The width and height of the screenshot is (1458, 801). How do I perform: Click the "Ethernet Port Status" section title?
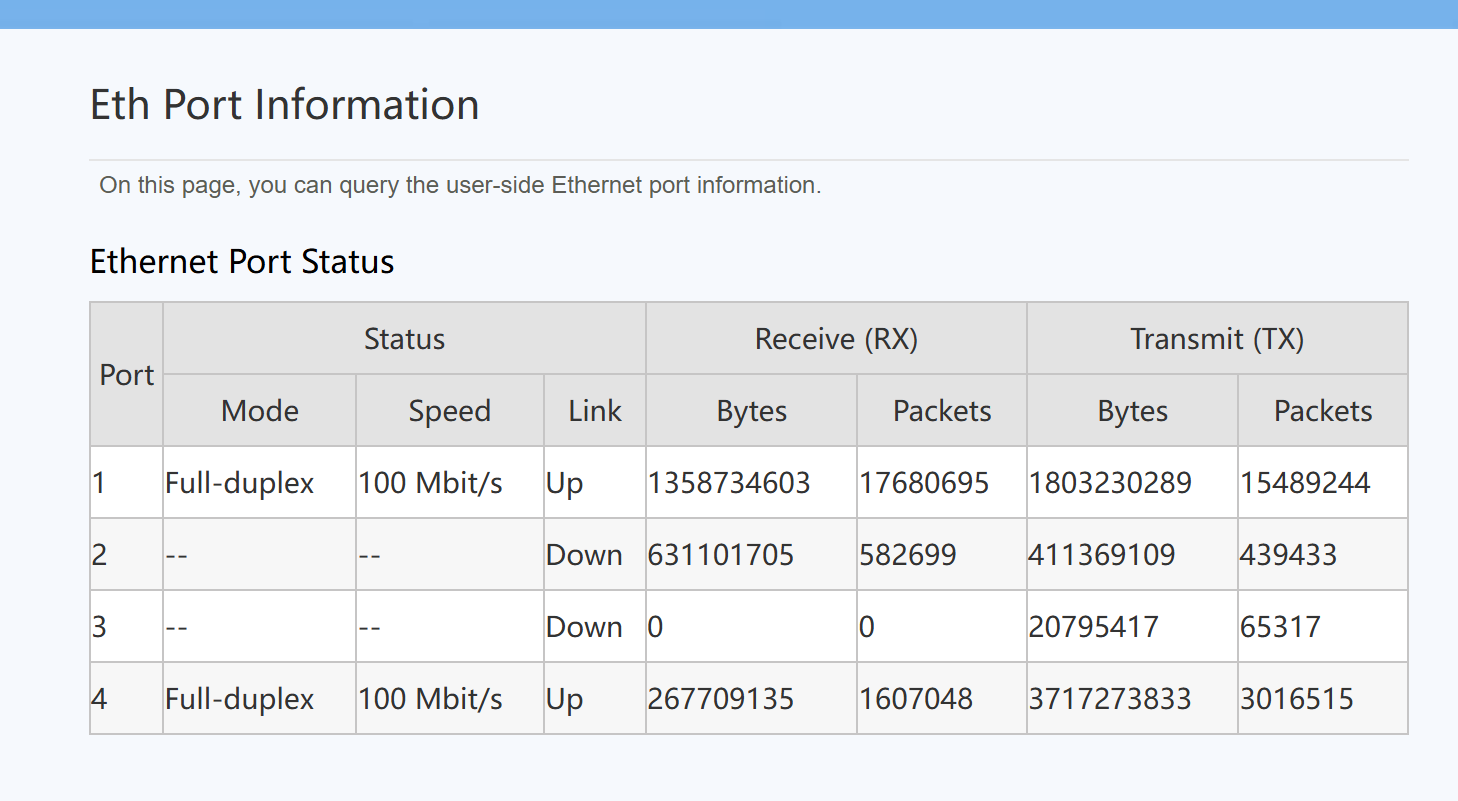(x=242, y=262)
